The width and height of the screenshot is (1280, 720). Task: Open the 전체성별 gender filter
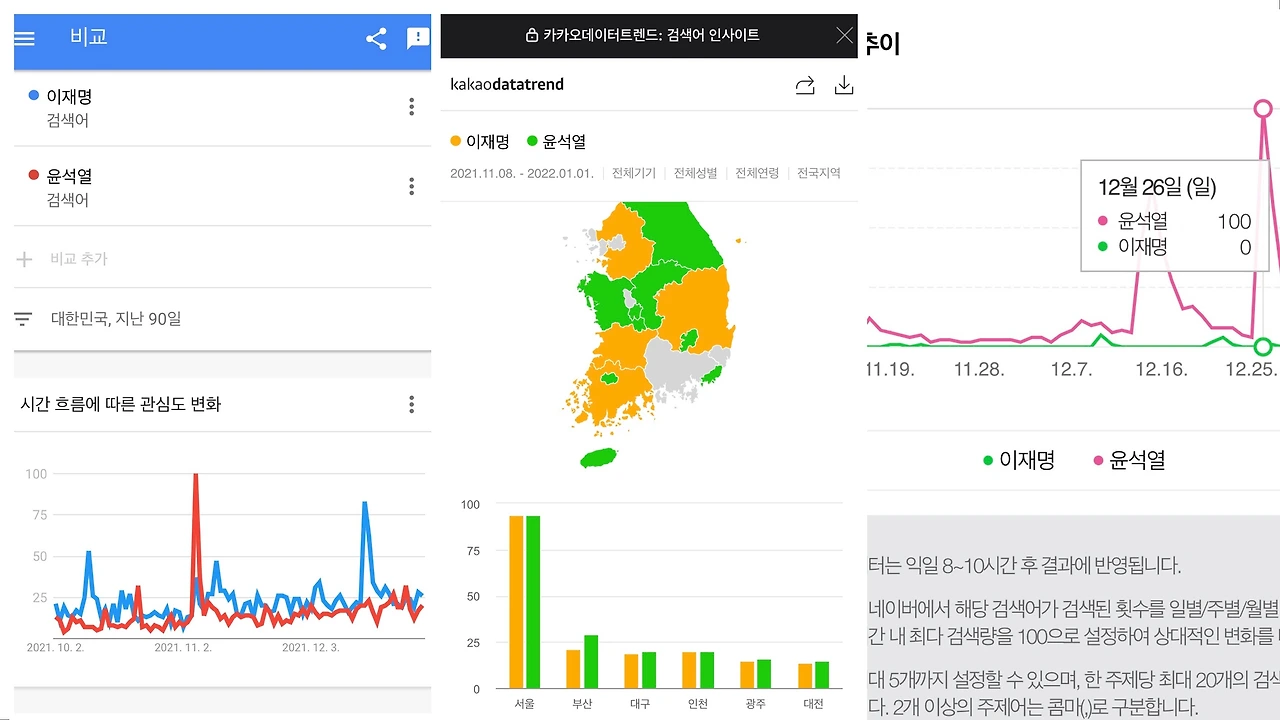[x=695, y=173]
